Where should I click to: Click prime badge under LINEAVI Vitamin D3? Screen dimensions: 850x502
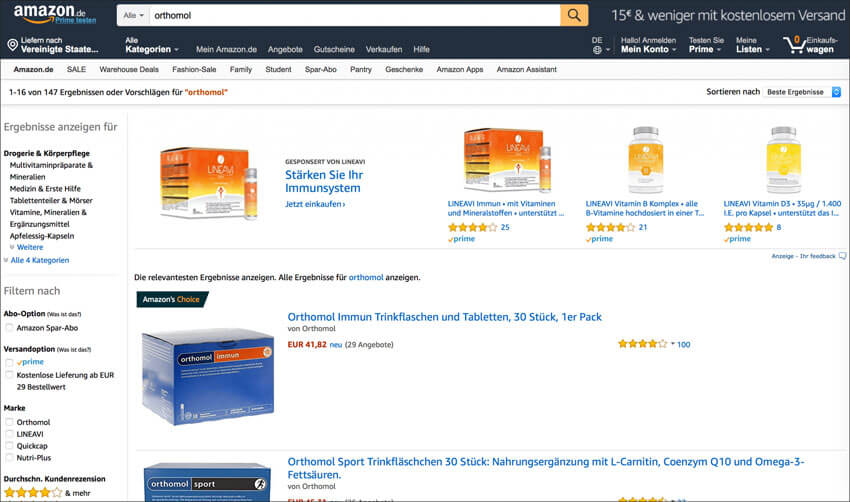[737, 239]
